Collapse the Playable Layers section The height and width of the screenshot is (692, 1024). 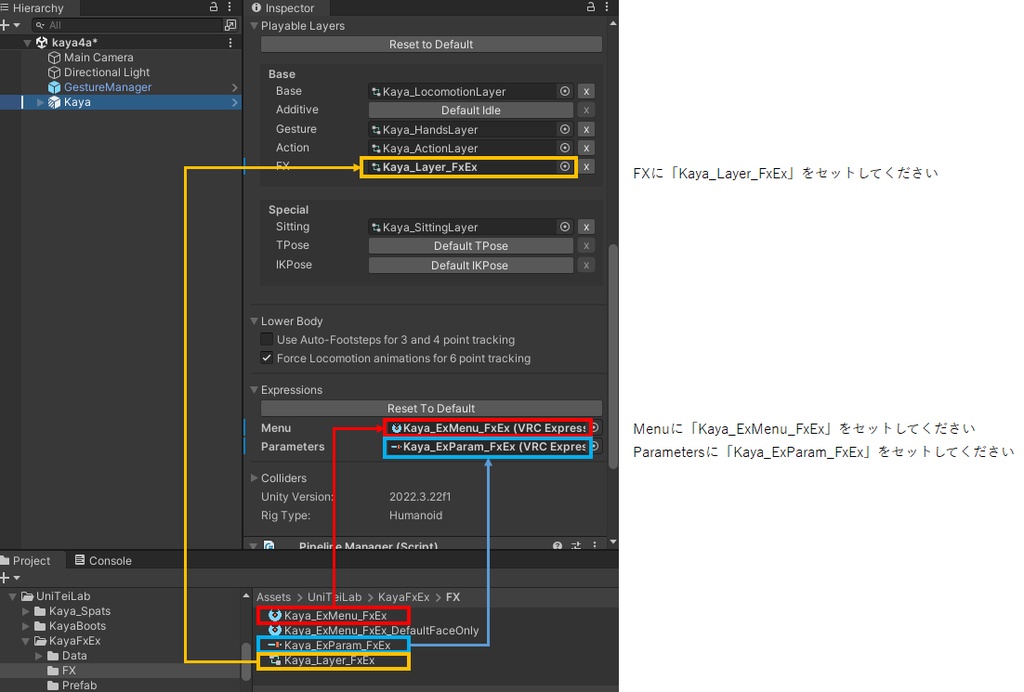tap(254, 26)
